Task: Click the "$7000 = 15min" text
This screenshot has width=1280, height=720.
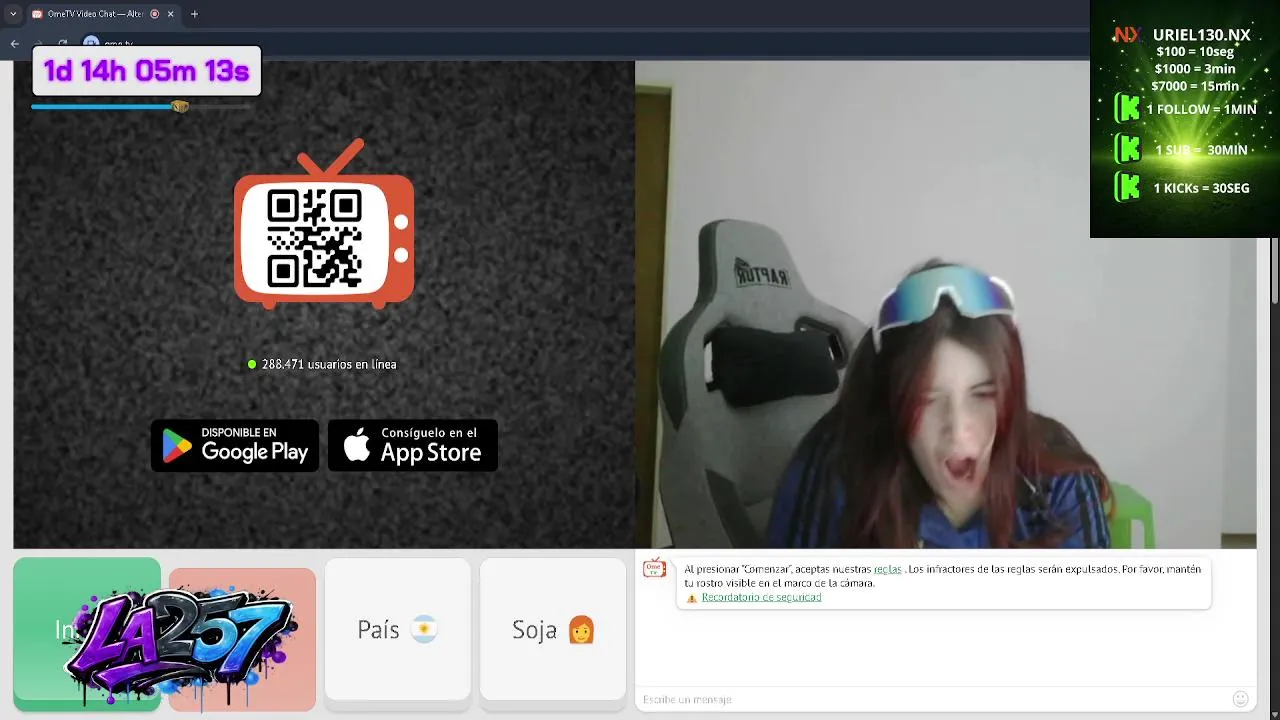Action: coord(1195,86)
